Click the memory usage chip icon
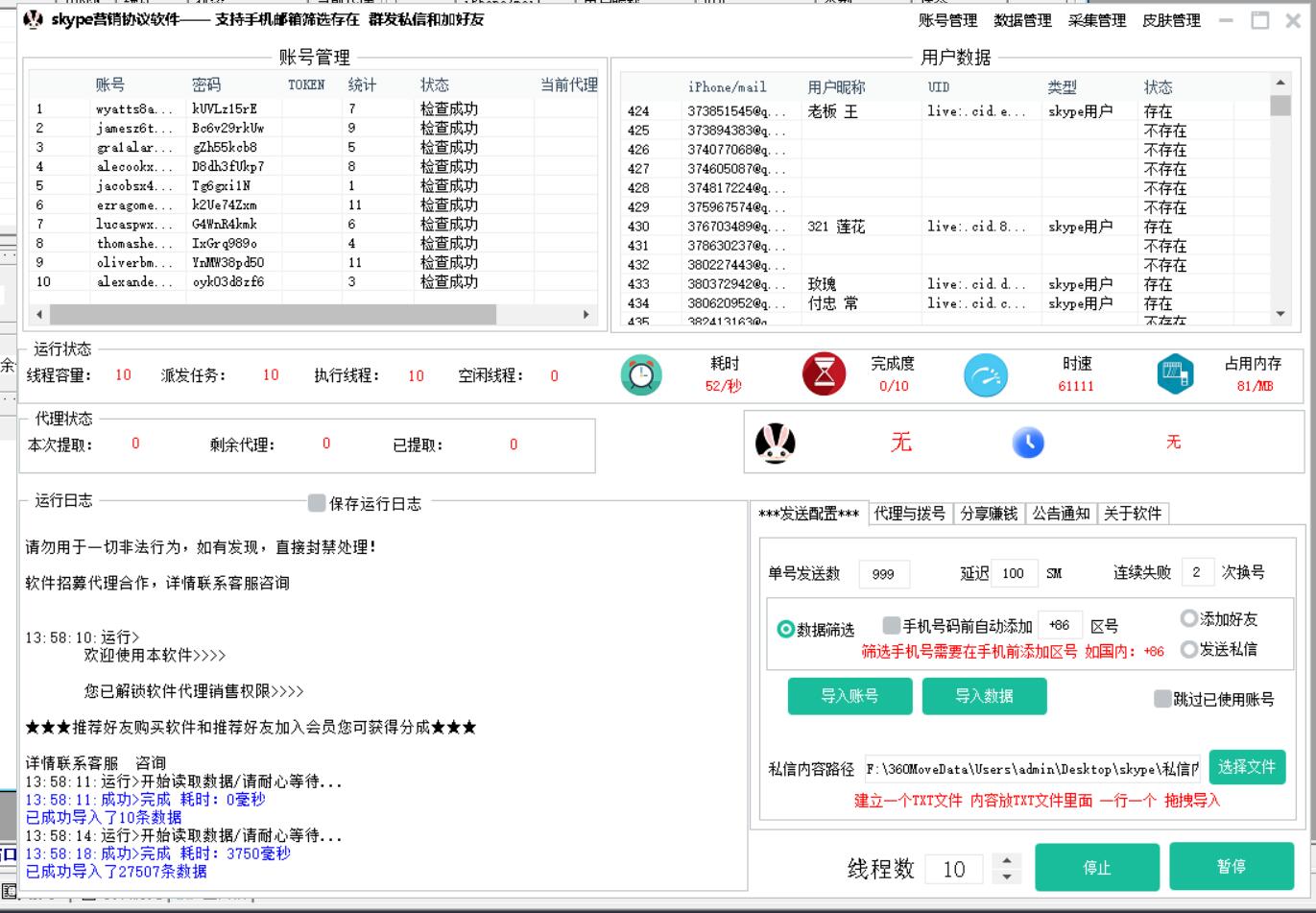1316x913 pixels. coord(1175,374)
